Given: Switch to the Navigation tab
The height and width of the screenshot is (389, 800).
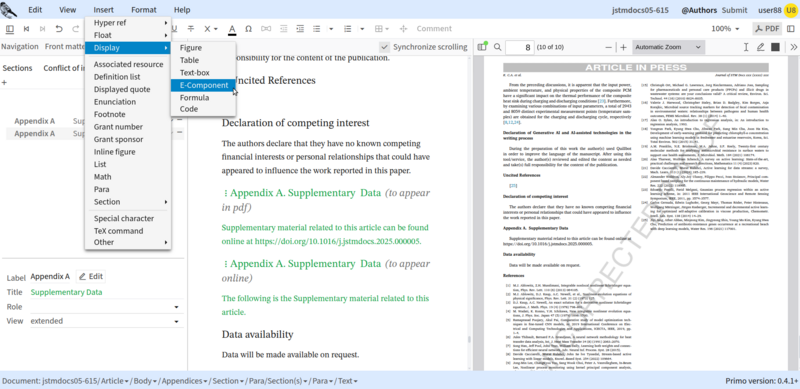Looking at the screenshot, I should pos(19,46).
